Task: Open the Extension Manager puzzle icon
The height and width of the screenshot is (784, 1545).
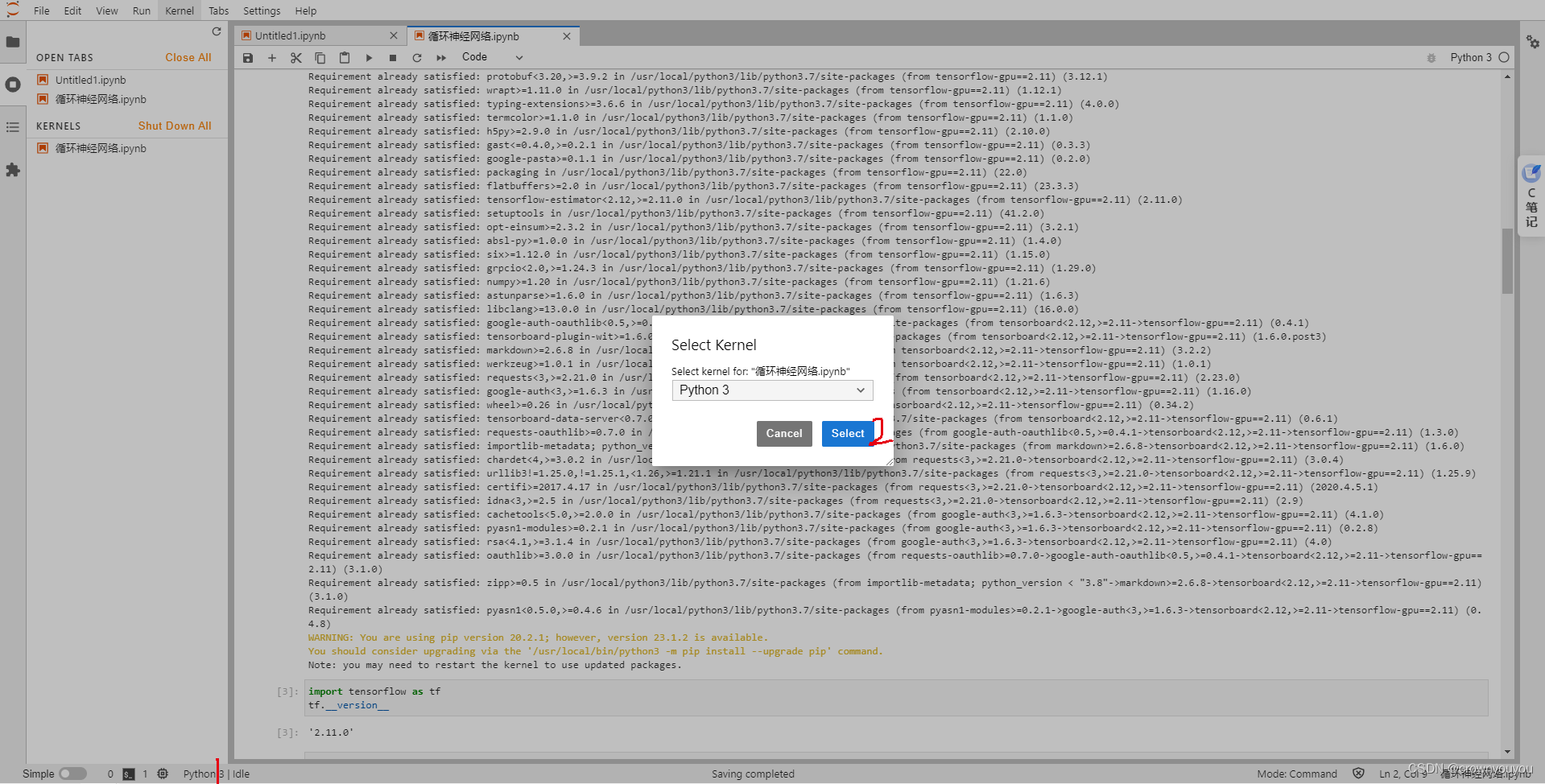Action: (13, 170)
